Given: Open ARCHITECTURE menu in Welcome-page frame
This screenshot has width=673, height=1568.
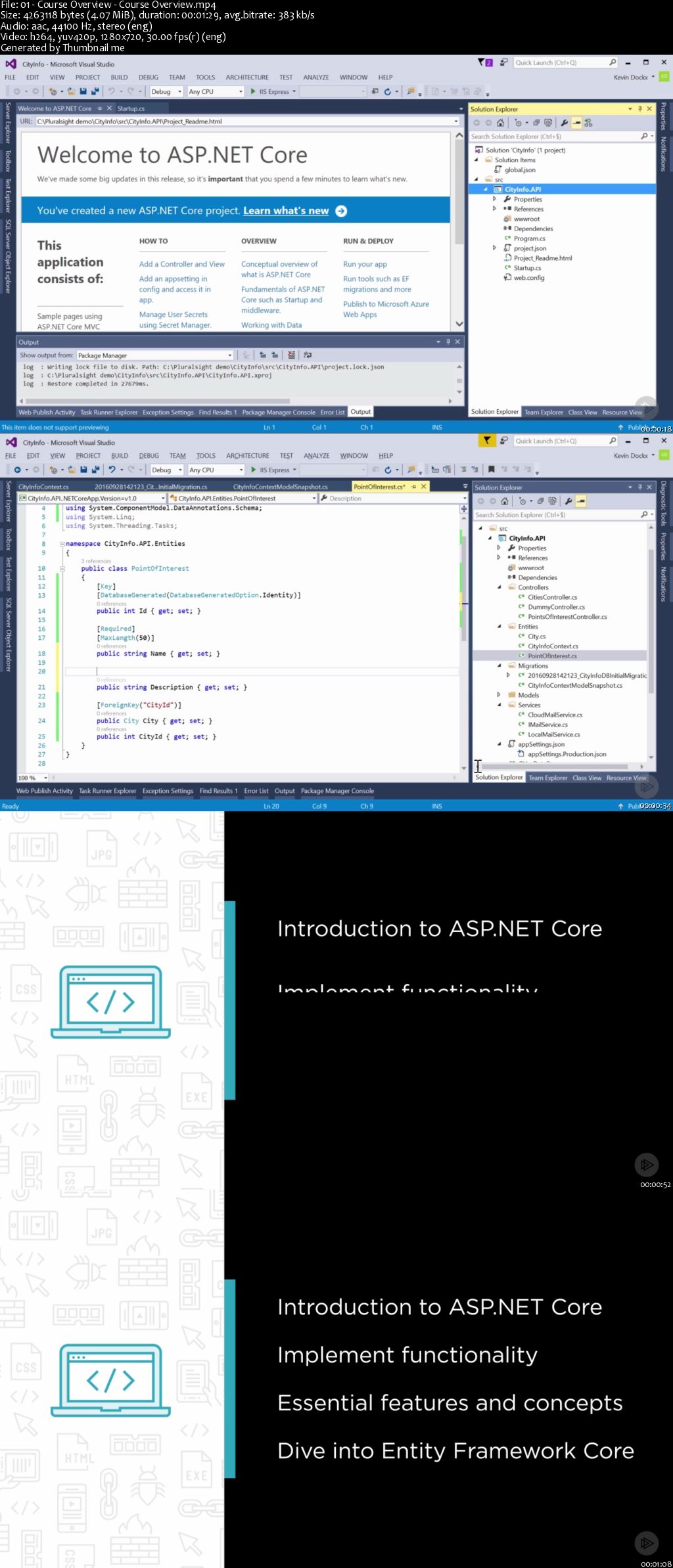Looking at the screenshot, I should (247, 78).
